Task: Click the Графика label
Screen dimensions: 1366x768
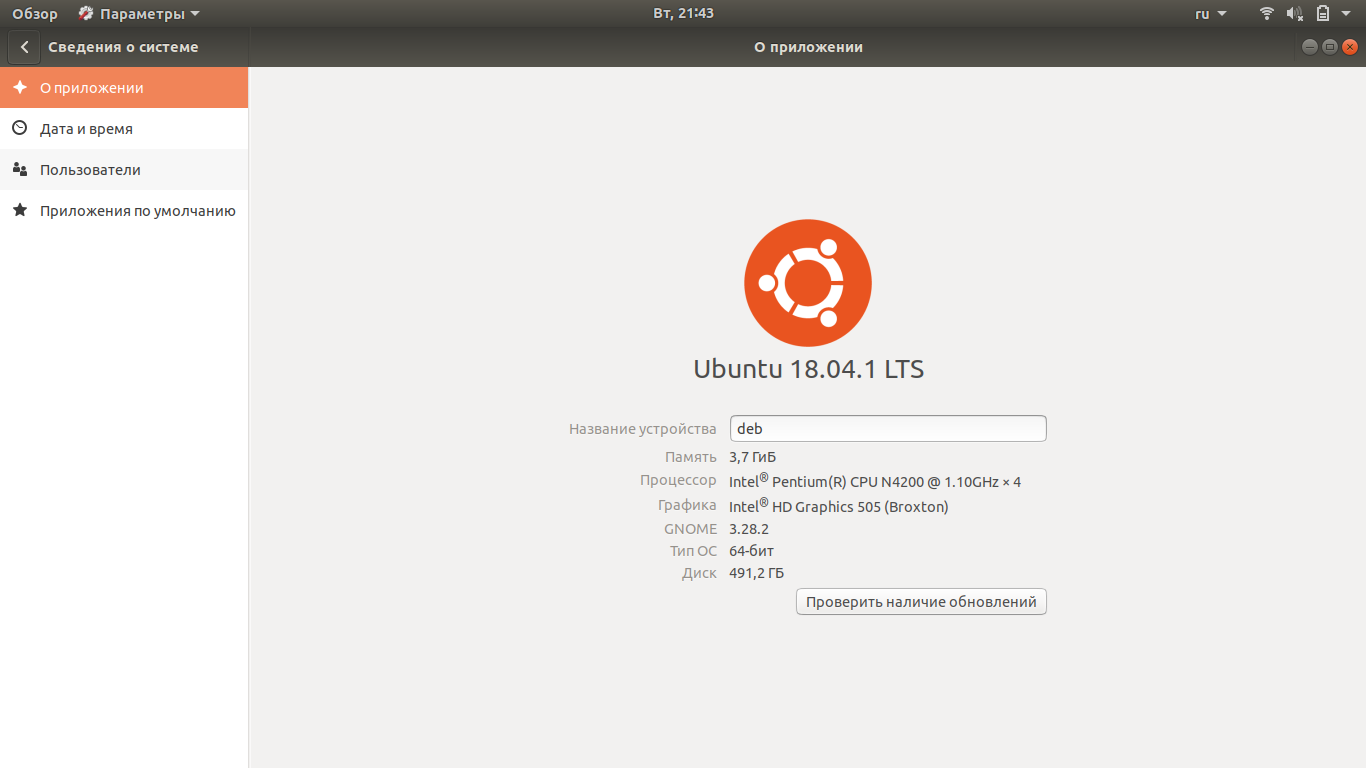Action: pyautogui.click(x=688, y=506)
